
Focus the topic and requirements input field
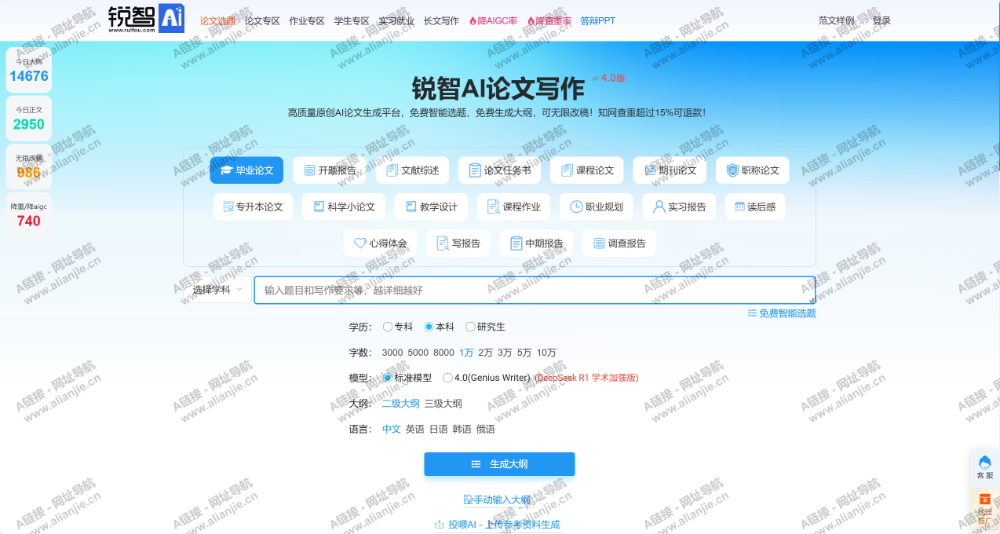pos(534,290)
